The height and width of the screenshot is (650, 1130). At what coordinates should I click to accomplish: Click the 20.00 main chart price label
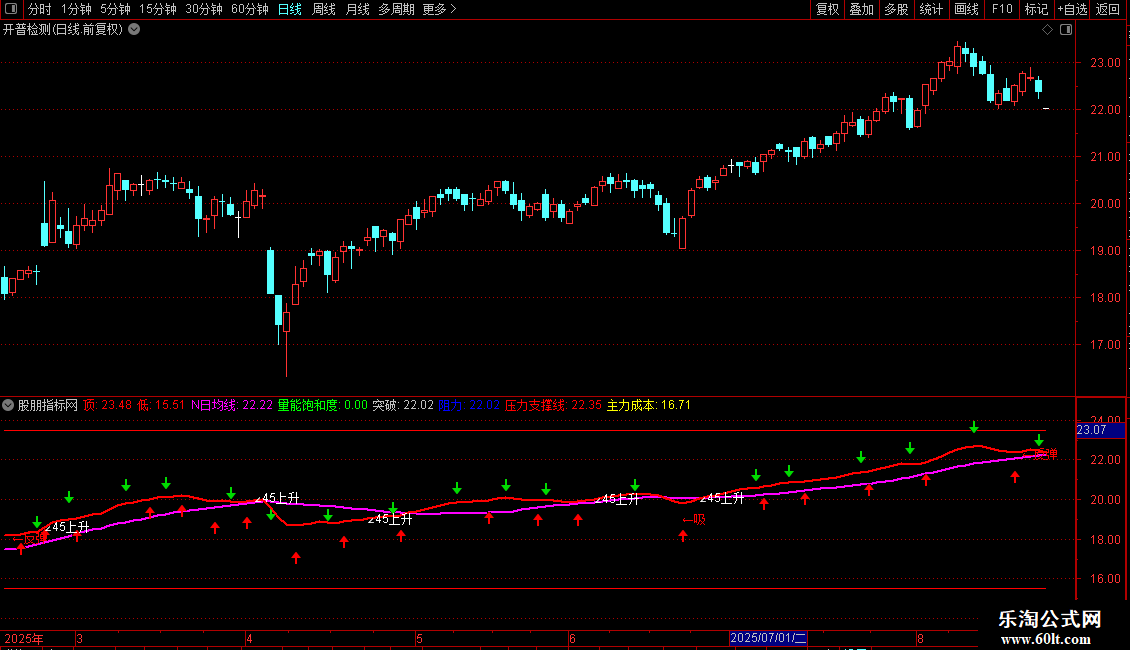1105,204
